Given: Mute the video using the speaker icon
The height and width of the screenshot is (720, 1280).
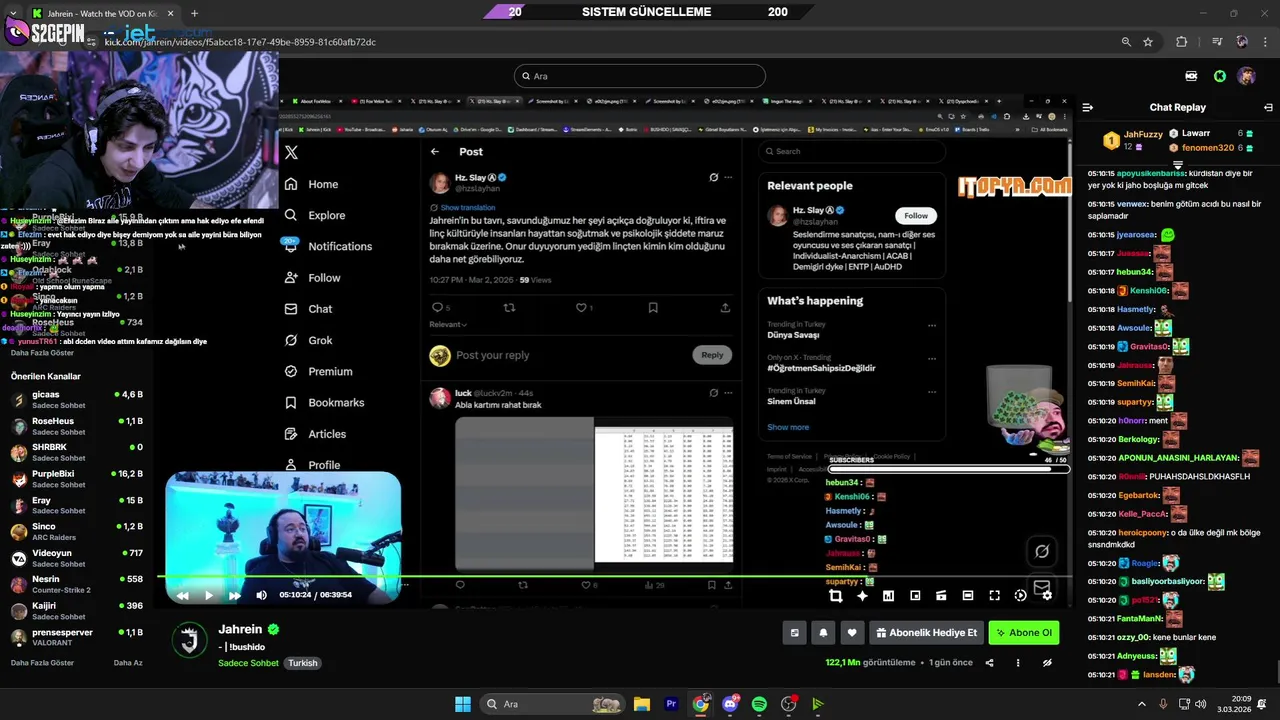Looking at the screenshot, I should coord(262,595).
